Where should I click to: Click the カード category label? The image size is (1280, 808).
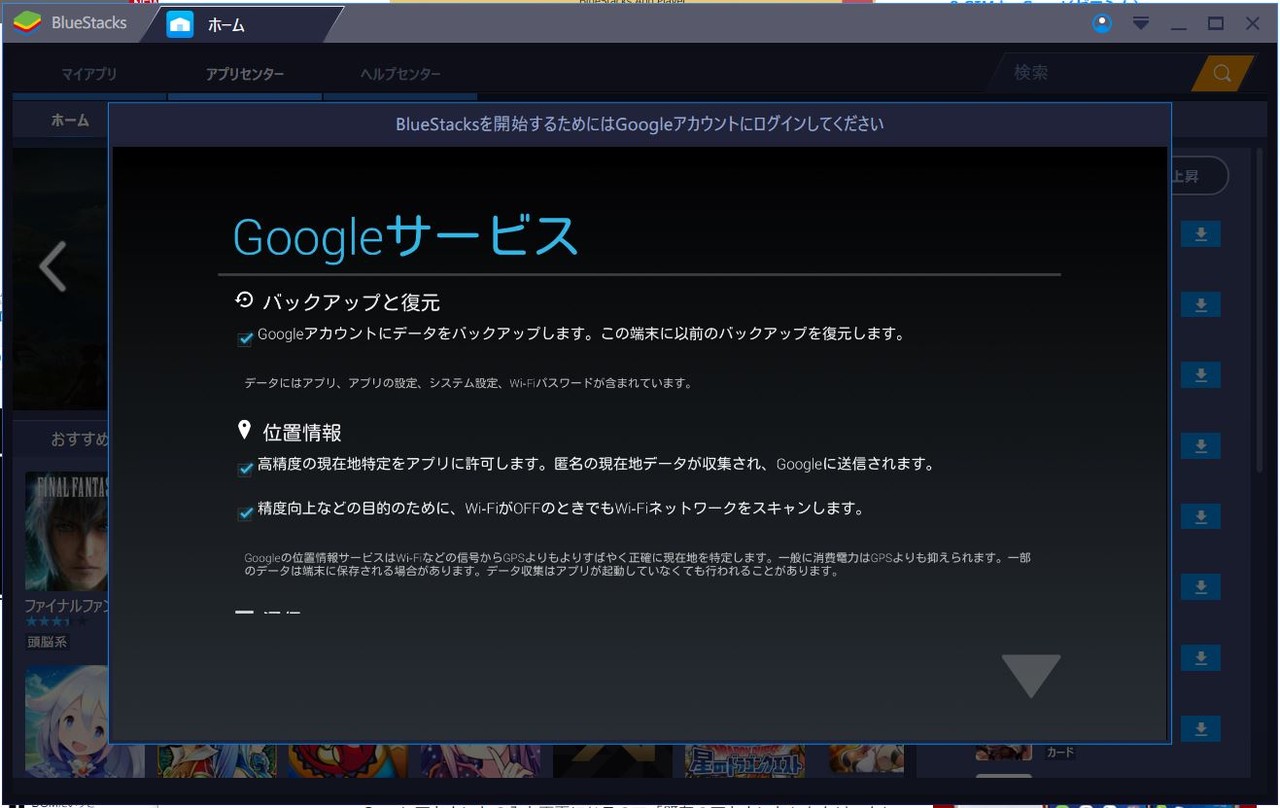[1060, 751]
